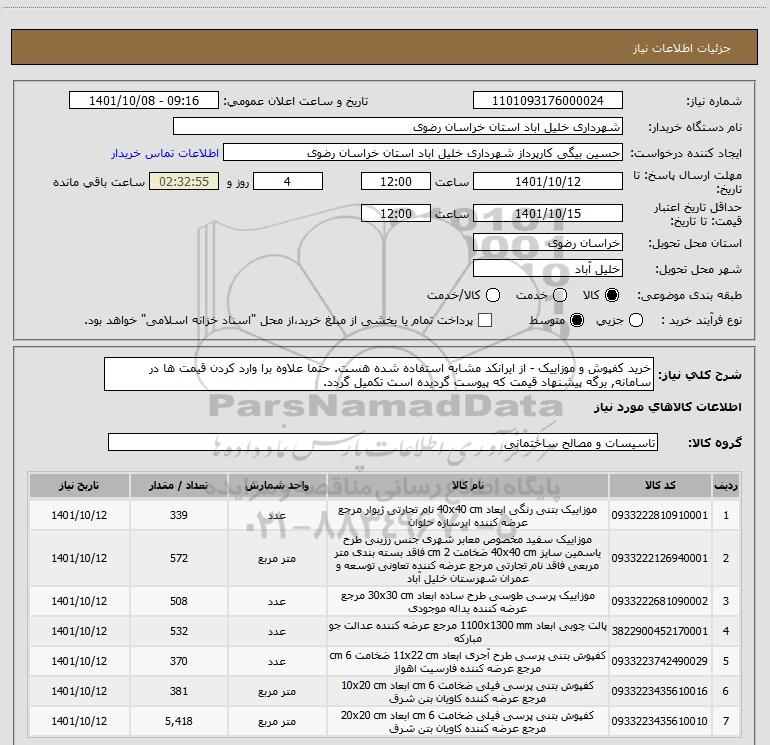770x745 pixels.
Task: Click quantity 532 in row 4
Action: (x=179, y=631)
